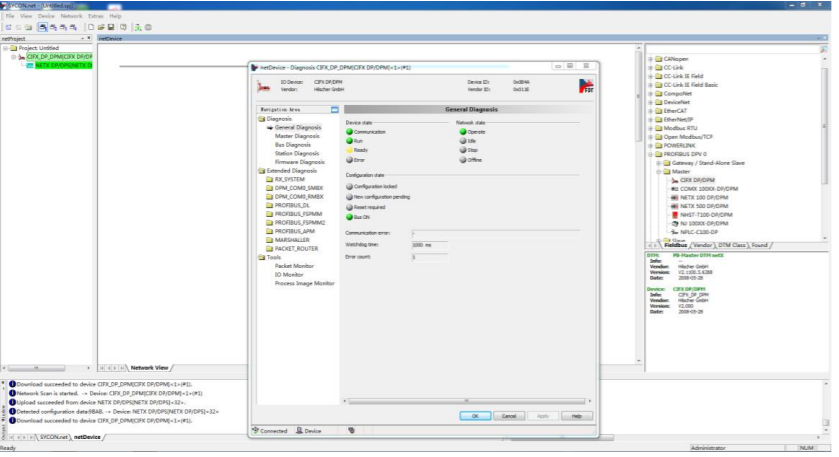This screenshot has height=457, width=839.
Task: Expand the CC-Link catalog folder
Action: (x=651, y=68)
